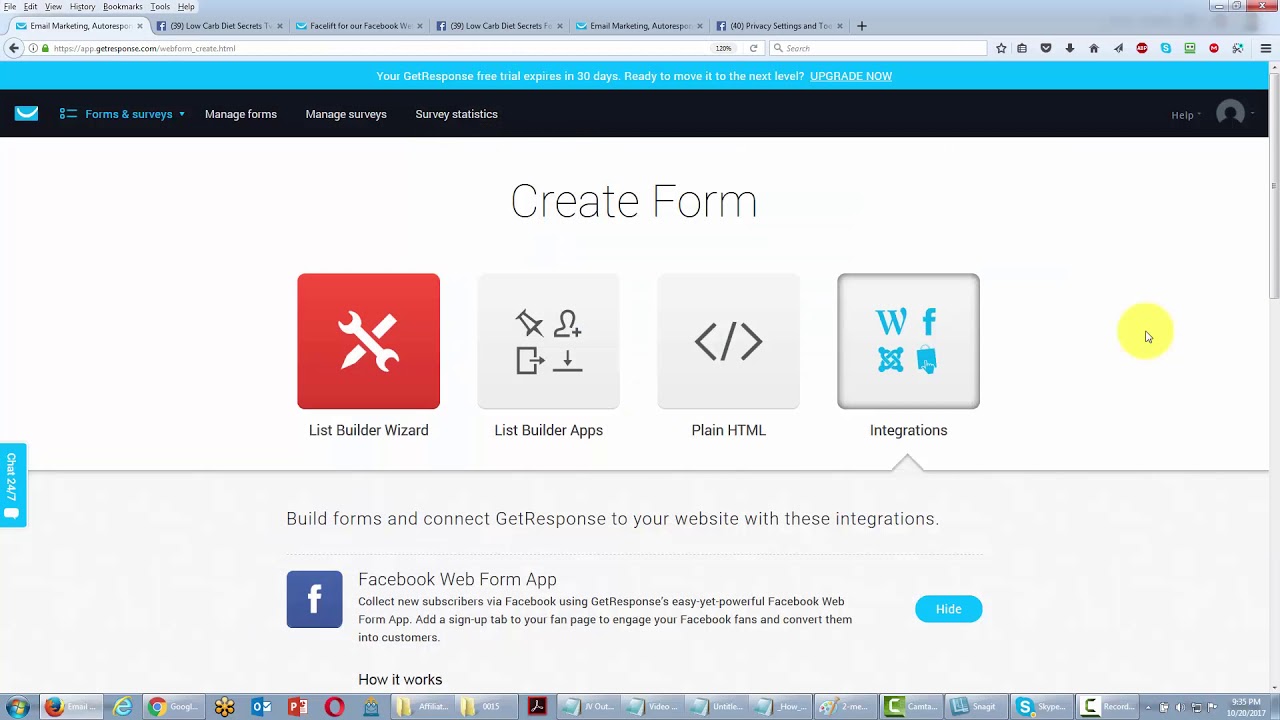1280x720 pixels.
Task: Bookmark this page with the star icon
Action: [1001, 48]
